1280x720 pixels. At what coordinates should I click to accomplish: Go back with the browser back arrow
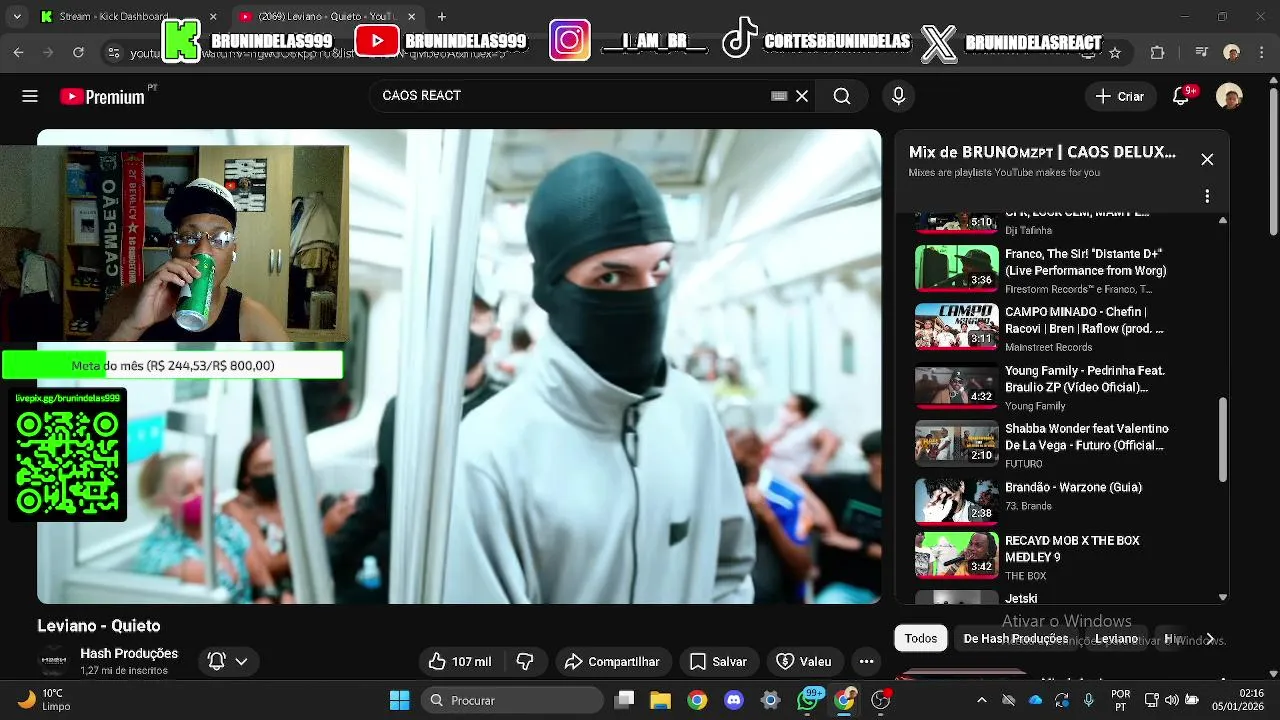18,52
